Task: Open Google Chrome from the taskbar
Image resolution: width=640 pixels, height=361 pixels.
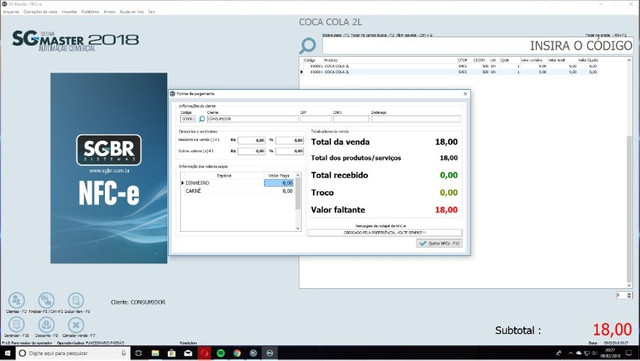Action: (237, 353)
